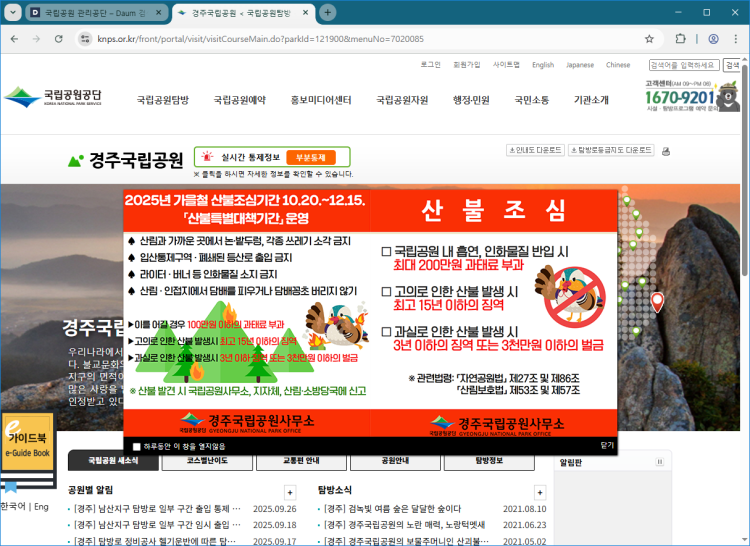Click the Korea National Park Service logo
Screen dimensions: 750x546
click(x=53, y=99)
